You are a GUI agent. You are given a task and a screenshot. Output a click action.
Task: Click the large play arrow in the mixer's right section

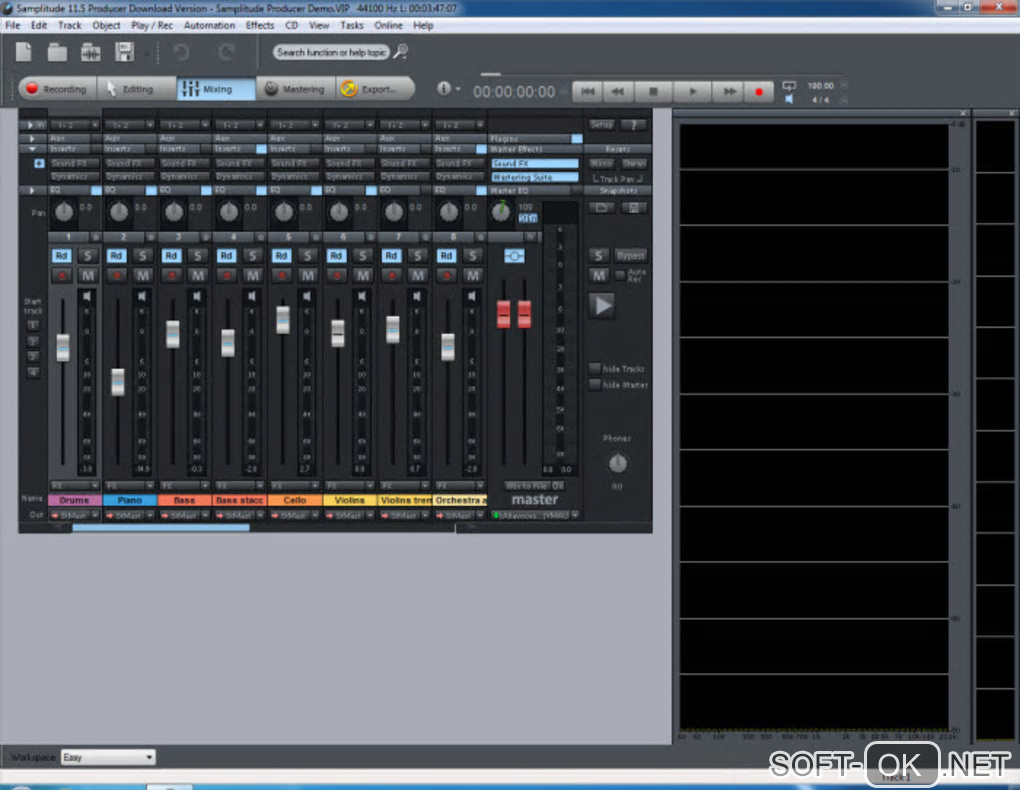603,305
